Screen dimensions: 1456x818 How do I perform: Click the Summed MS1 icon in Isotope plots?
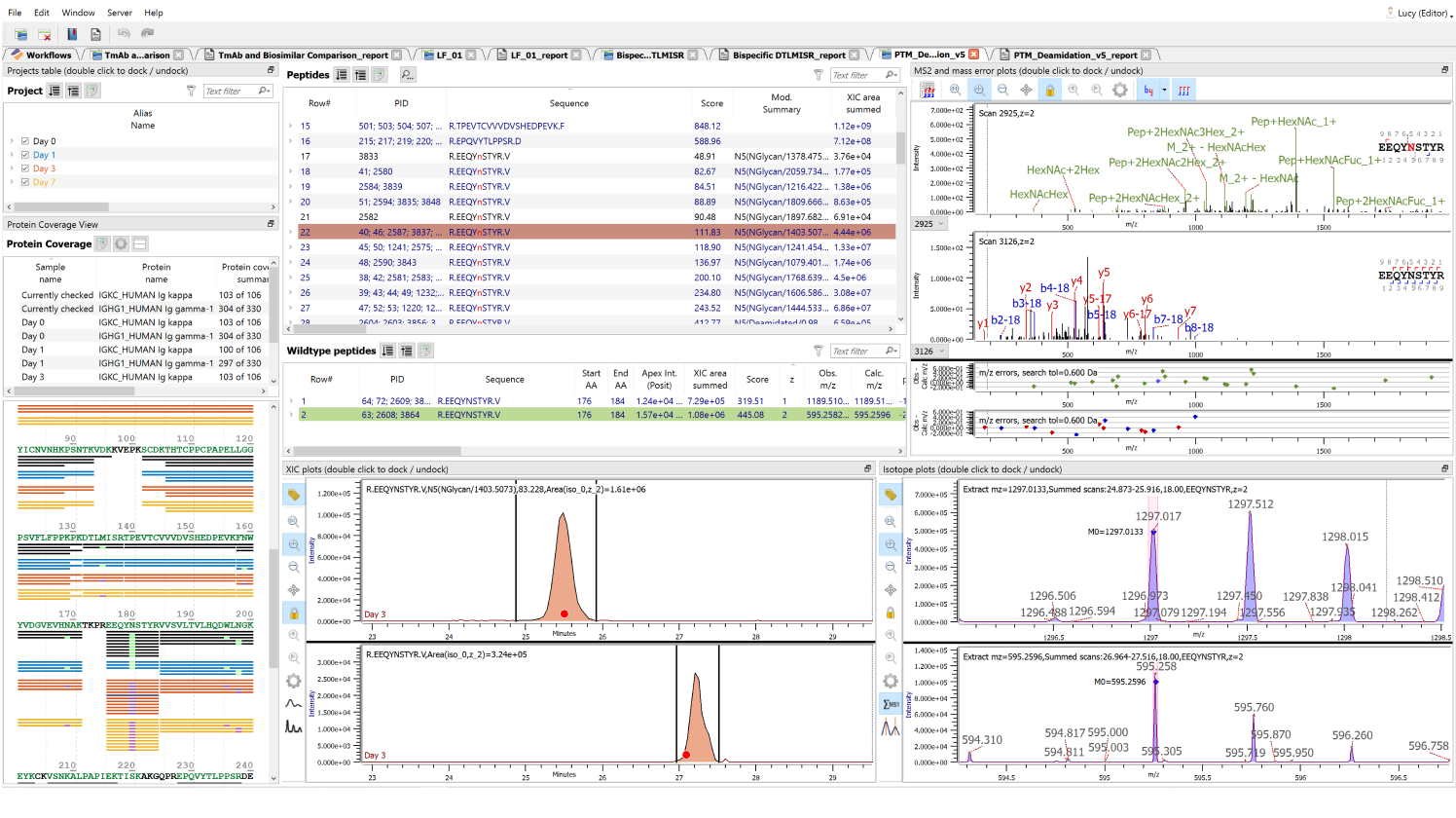pos(891,704)
